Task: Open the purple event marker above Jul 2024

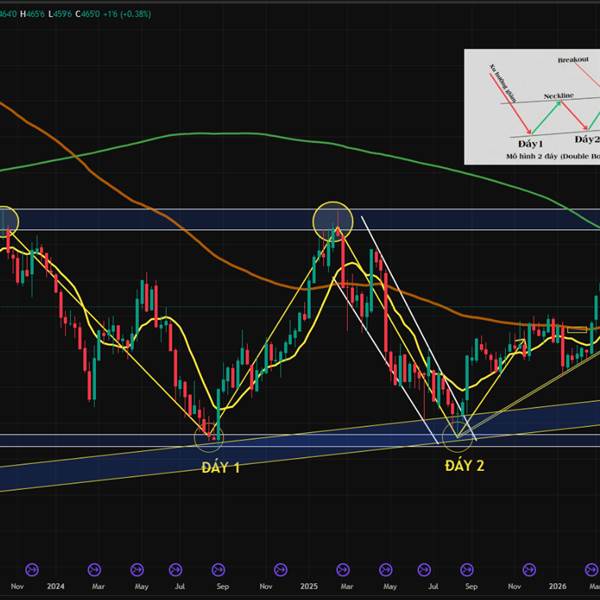Action: [176, 569]
